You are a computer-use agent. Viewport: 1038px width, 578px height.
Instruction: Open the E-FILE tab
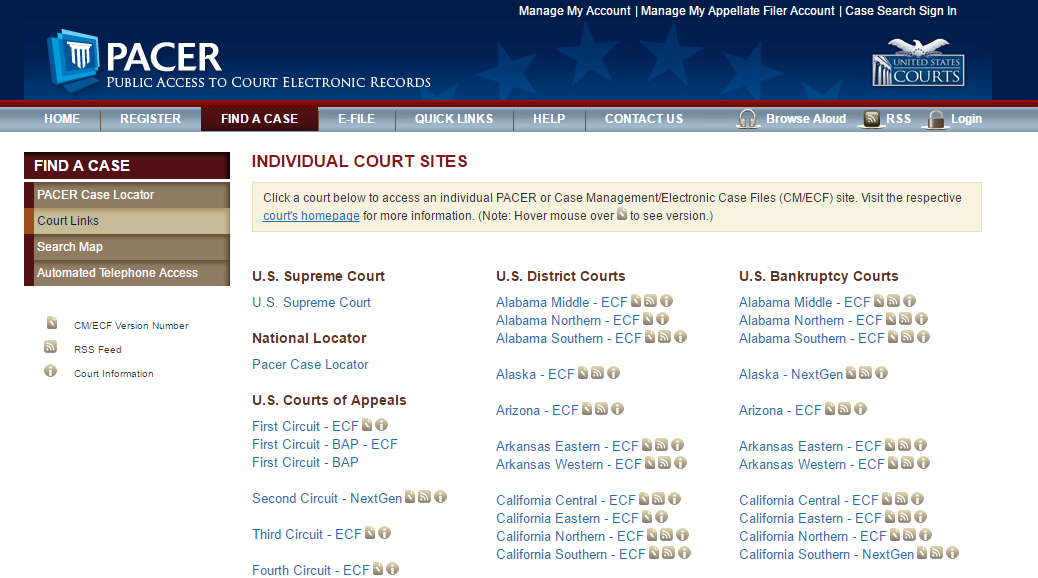pyautogui.click(x=357, y=119)
